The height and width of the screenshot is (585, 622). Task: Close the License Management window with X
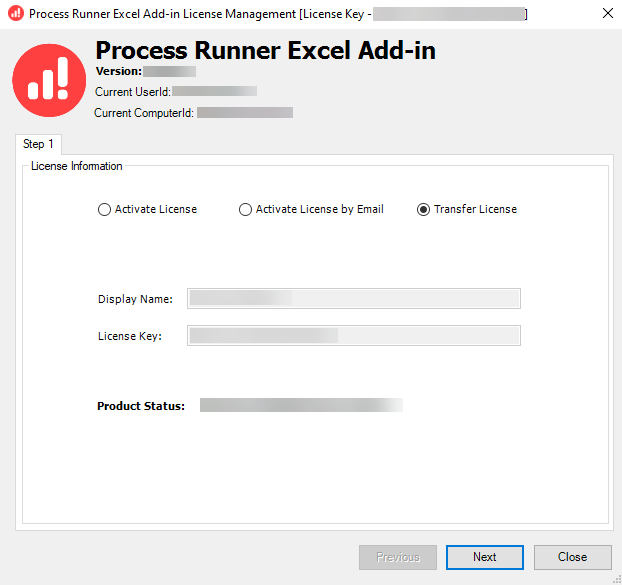click(x=607, y=14)
